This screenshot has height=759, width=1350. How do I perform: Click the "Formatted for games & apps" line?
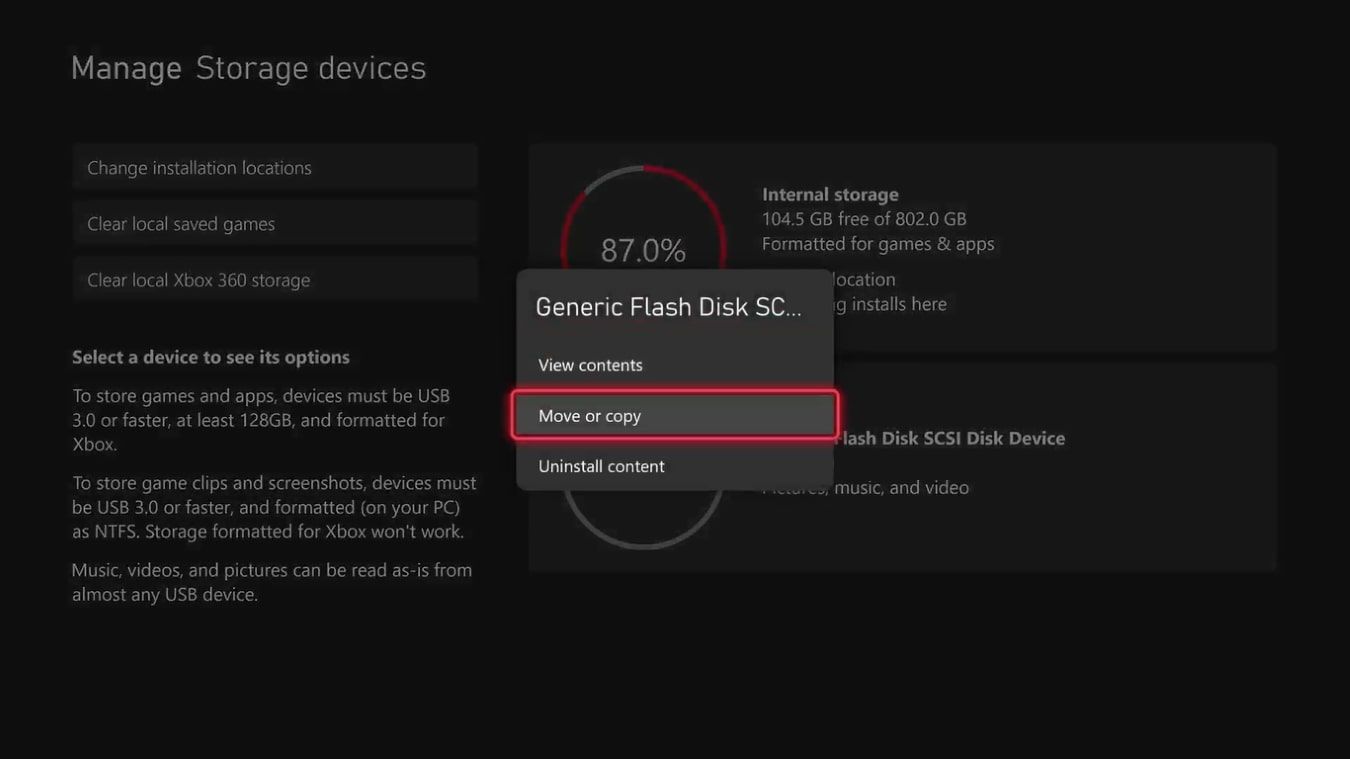point(878,244)
